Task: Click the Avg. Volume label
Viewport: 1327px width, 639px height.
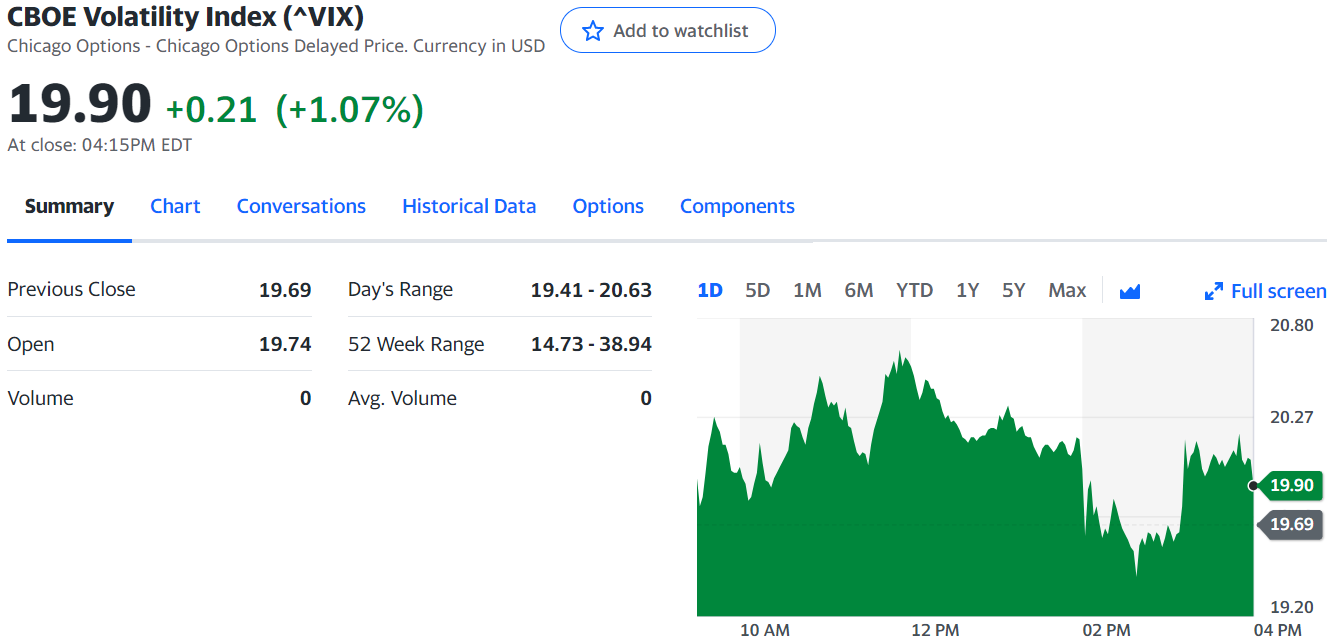Action: [x=402, y=398]
